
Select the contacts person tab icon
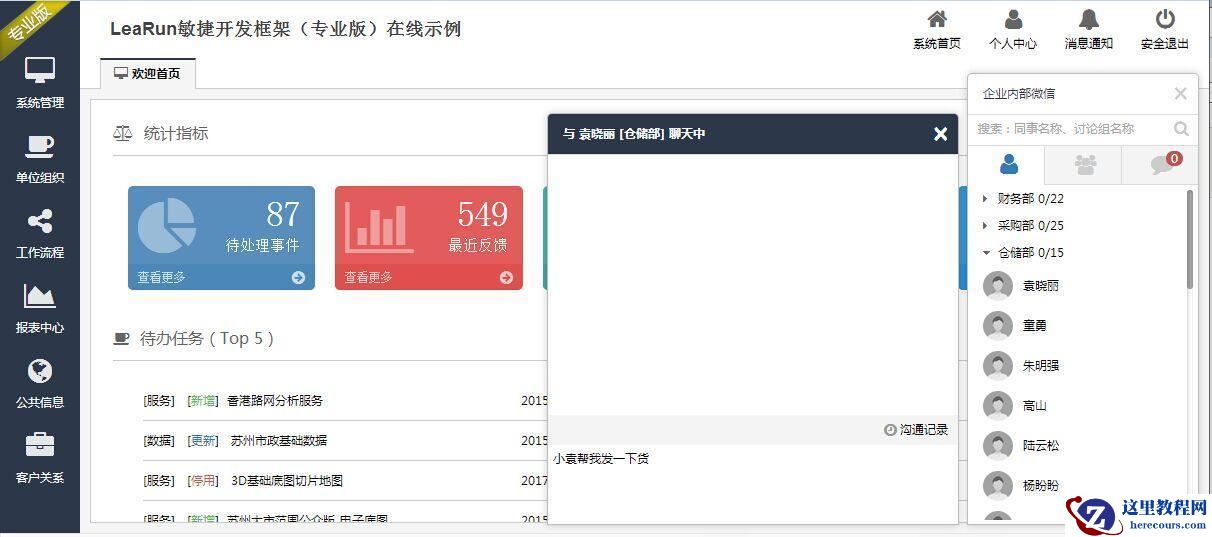coord(1008,164)
